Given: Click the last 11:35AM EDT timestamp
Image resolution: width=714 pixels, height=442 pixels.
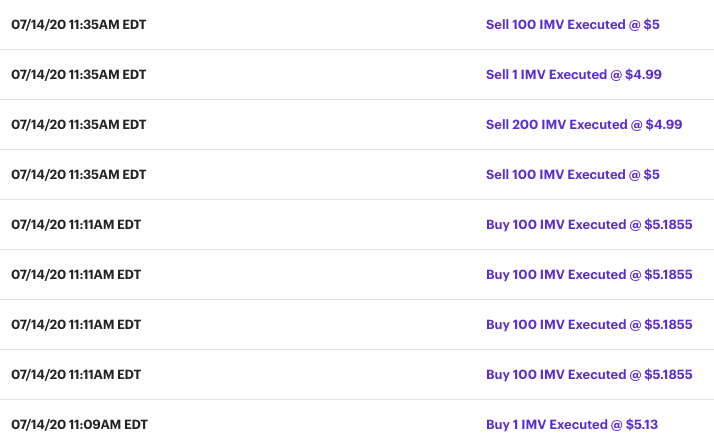Looking at the screenshot, I should point(79,174).
